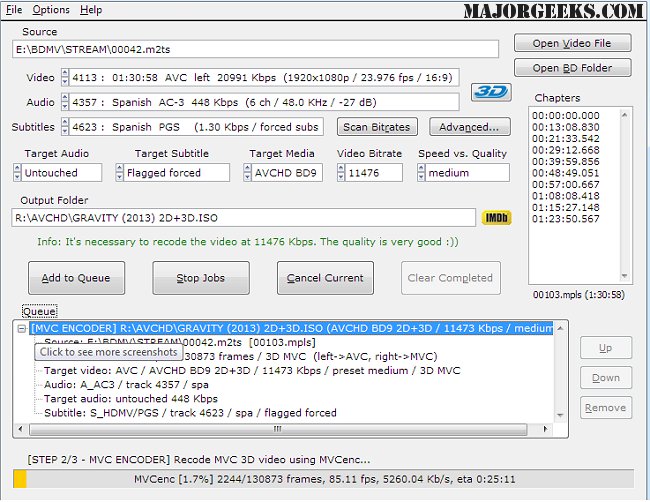Select chapter 00:29:12.668
650x502 pixels.
click(x=566, y=150)
